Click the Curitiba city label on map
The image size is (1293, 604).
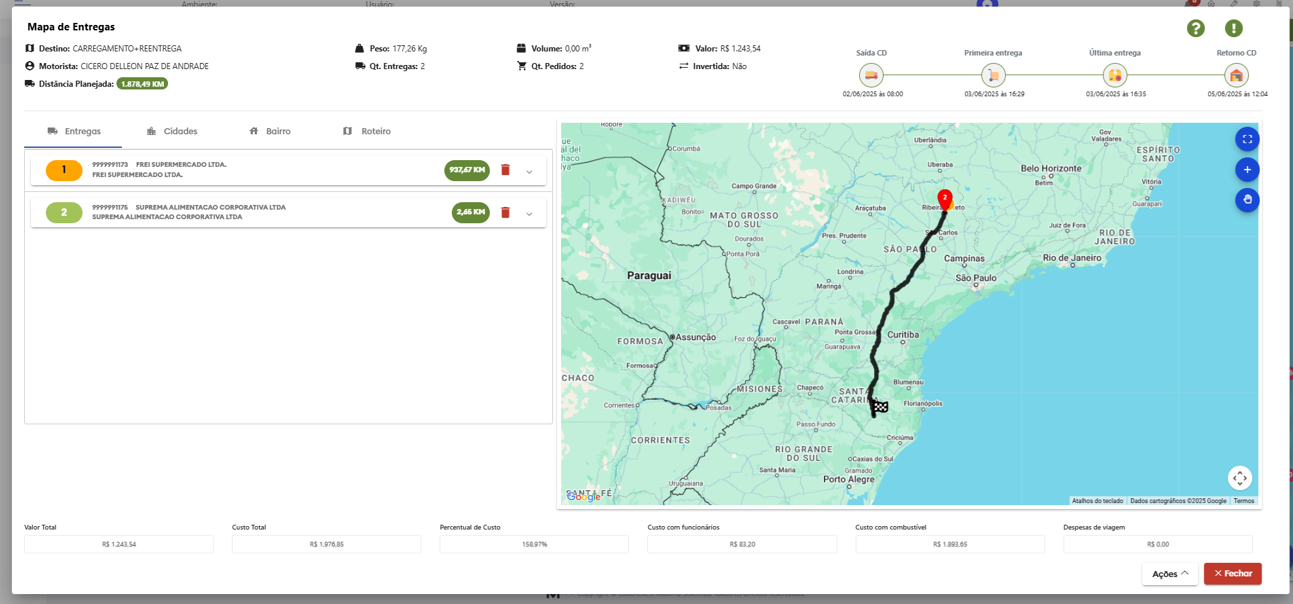(x=903, y=335)
